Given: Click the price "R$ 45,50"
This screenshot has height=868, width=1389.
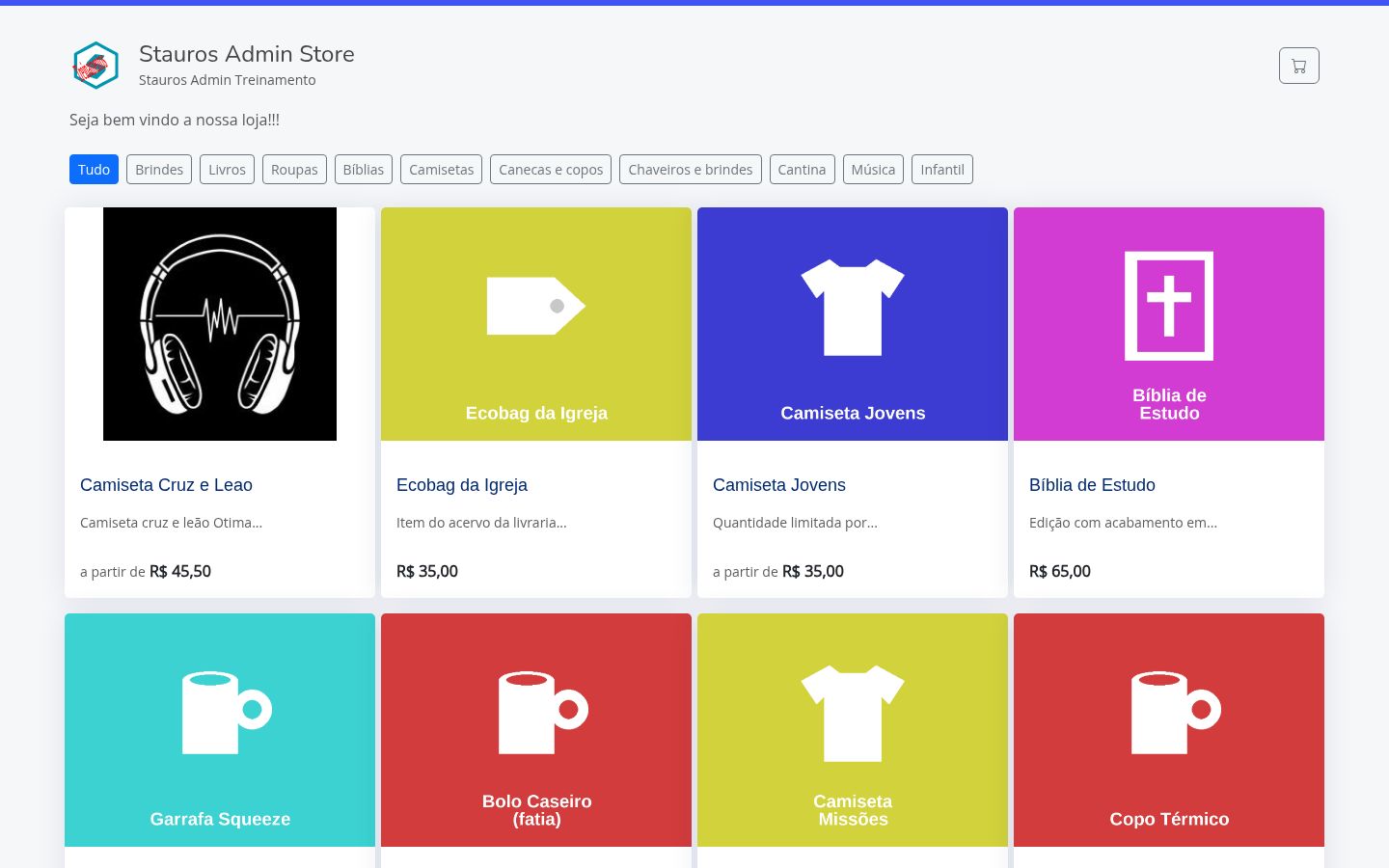Looking at the screenshot, I should pyautogui.click(x=180, y=571).
